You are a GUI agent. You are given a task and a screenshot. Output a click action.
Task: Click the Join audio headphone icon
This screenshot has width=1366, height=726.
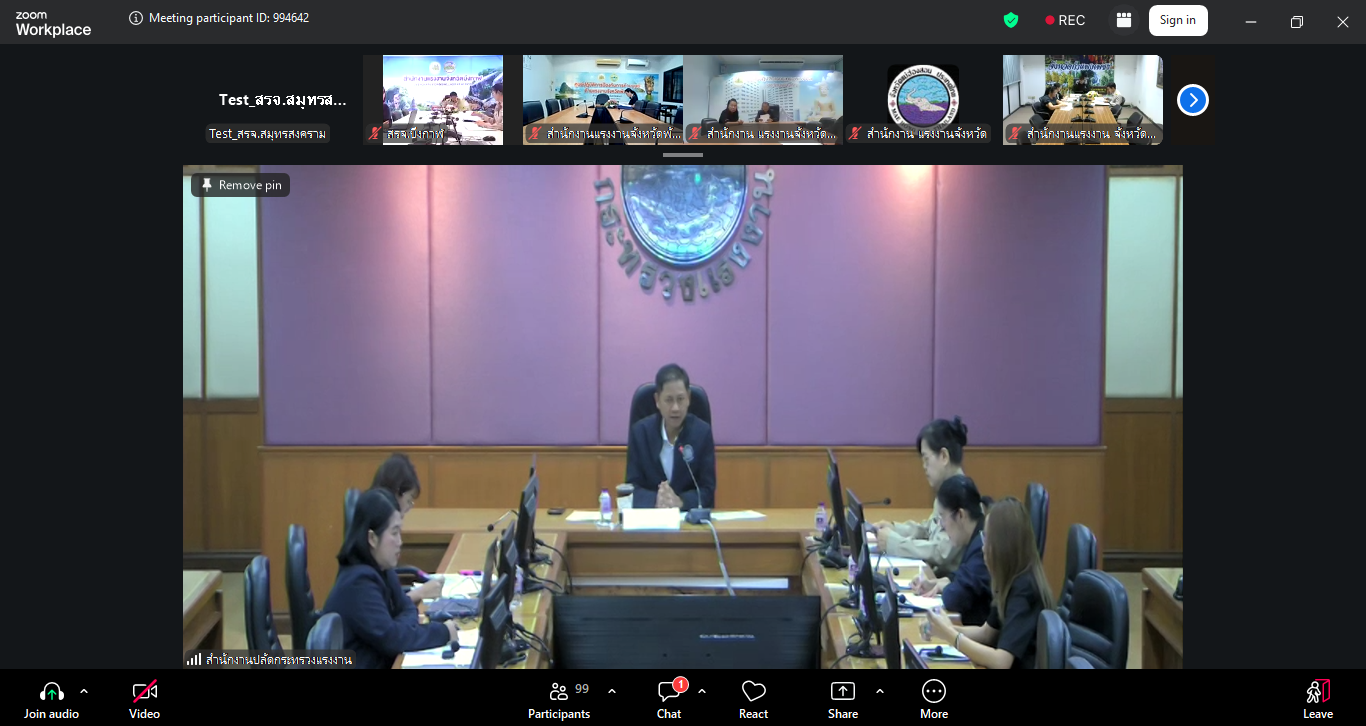point(51,692)
